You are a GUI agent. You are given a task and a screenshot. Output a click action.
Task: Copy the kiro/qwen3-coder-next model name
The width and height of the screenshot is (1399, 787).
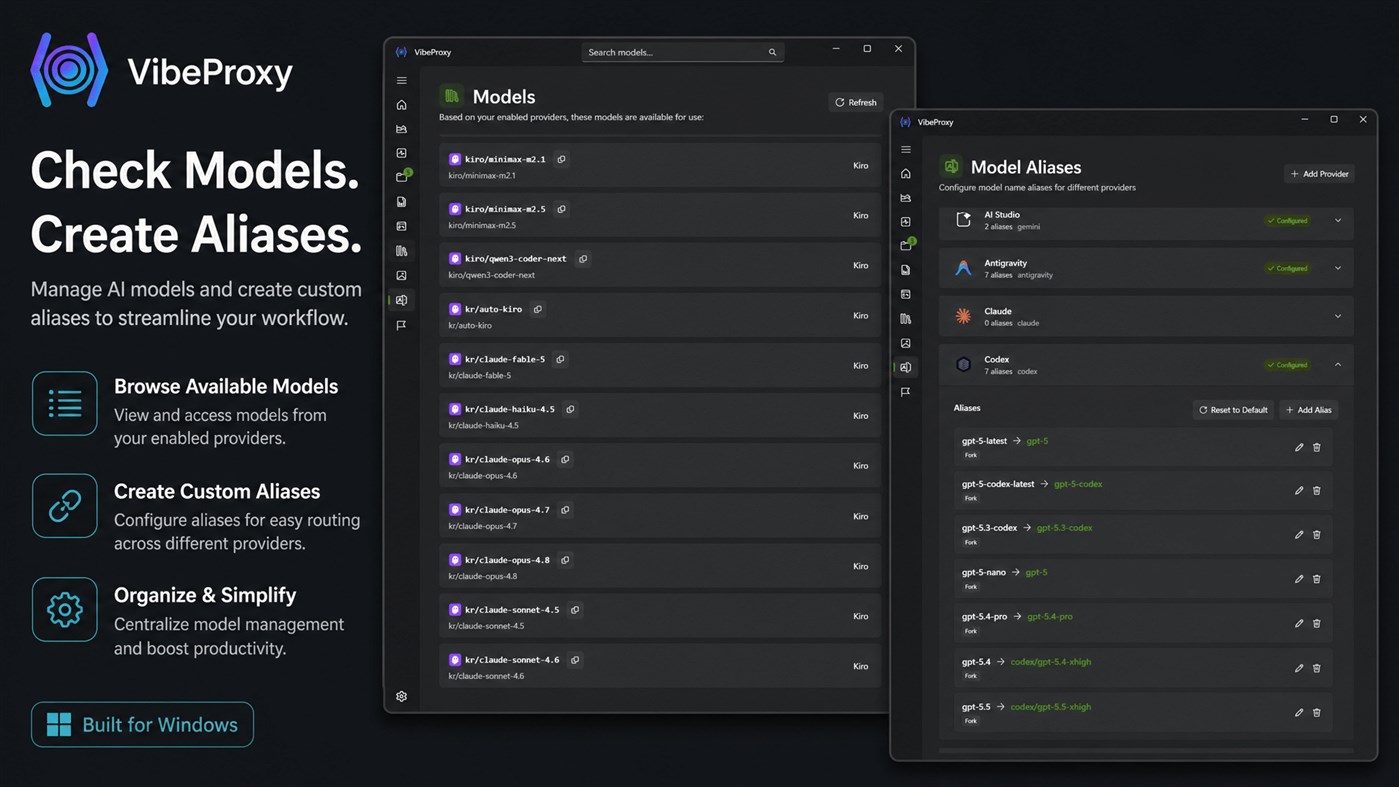pos(583,259)
